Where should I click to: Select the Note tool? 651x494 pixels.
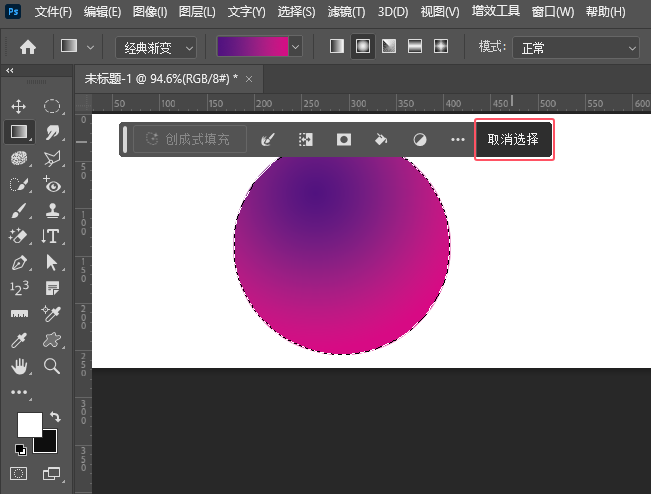(x=52, y=288)
